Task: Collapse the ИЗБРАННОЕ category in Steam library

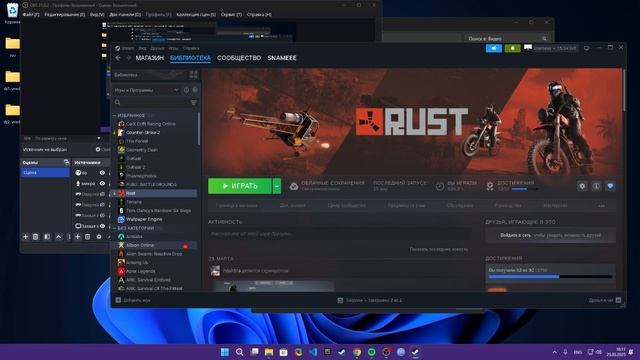Action: (115, 116)
